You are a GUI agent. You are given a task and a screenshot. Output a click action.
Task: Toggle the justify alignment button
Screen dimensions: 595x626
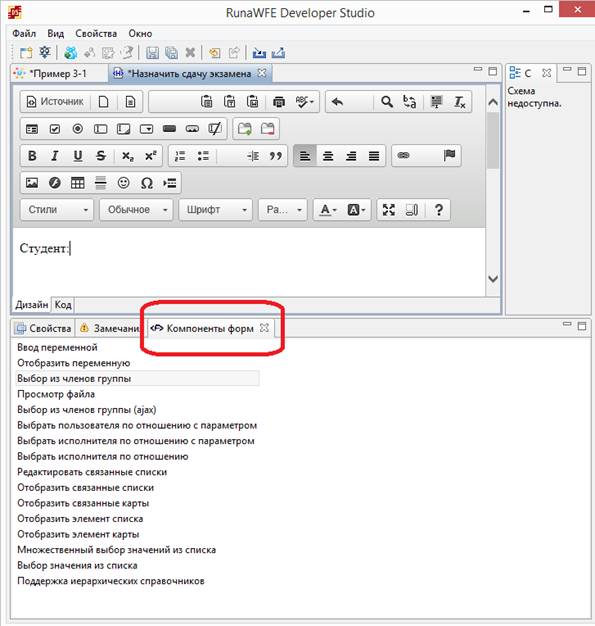pos(374,156)
